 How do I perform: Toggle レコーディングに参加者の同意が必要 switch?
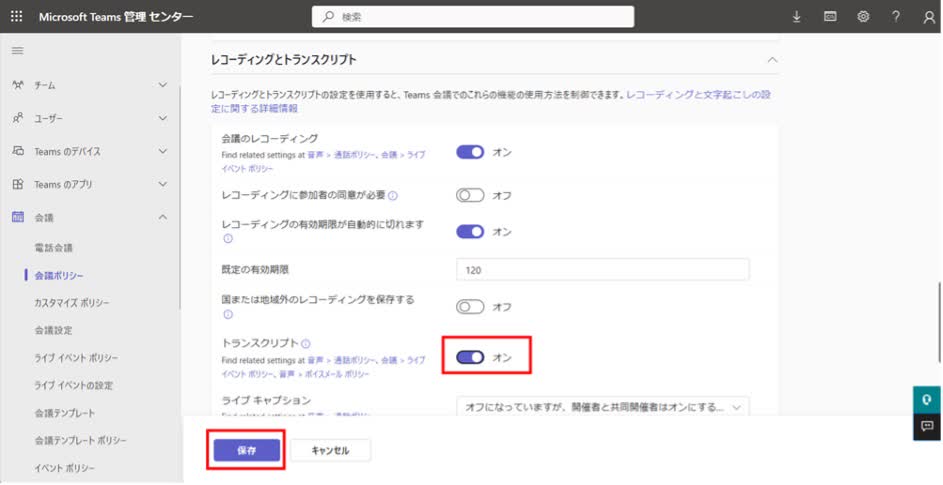[x=470, y=196]
